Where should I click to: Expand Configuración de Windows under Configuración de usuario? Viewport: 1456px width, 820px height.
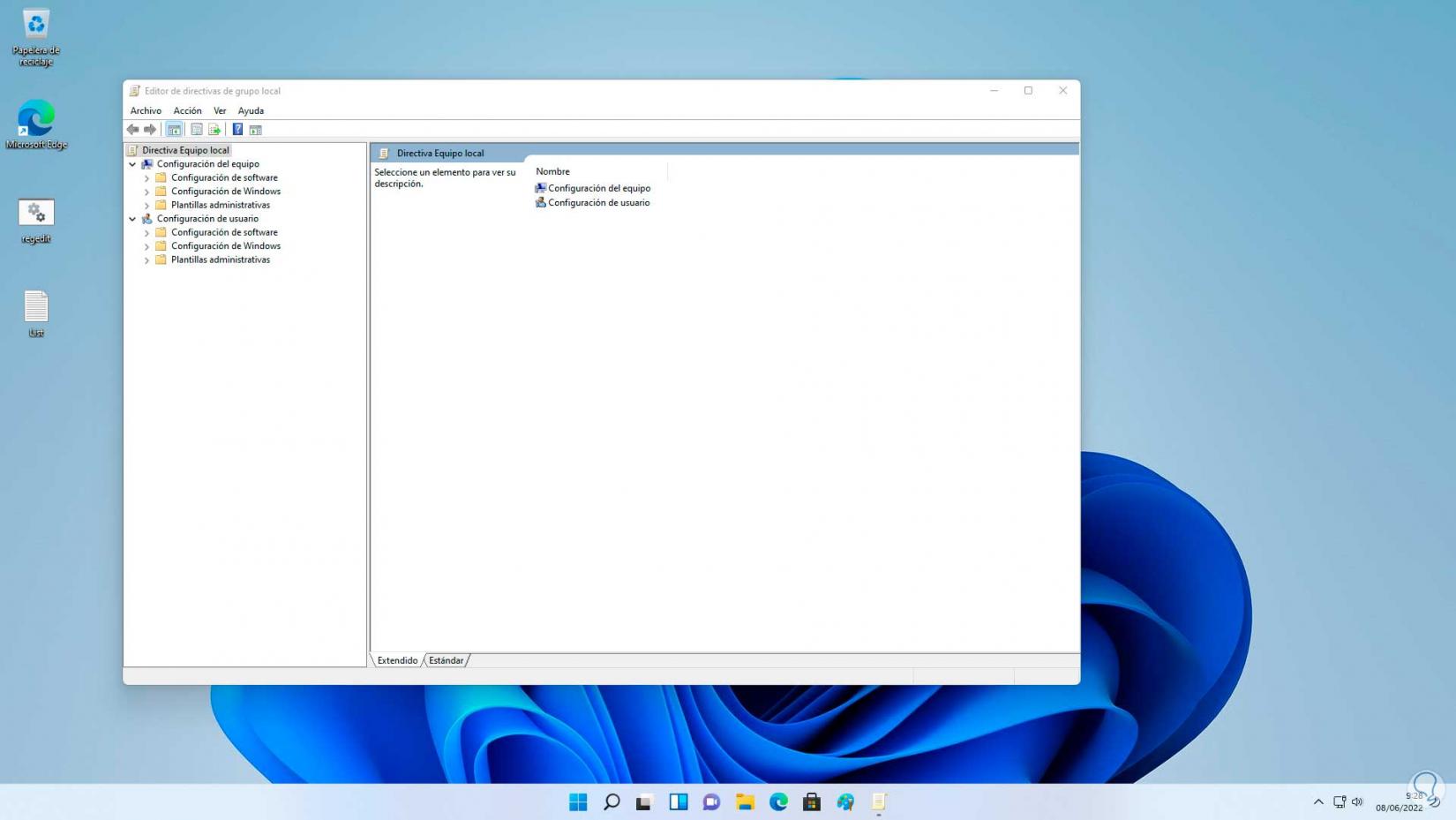click(146, 246)
